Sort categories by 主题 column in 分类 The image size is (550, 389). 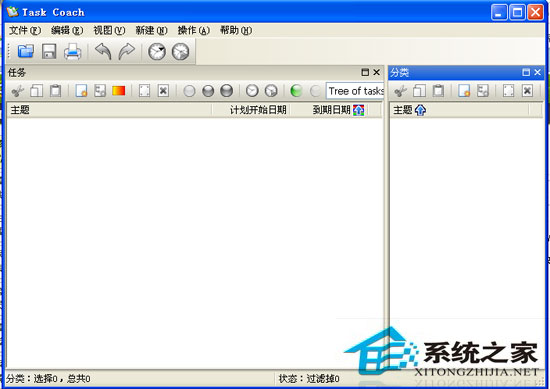point(459,110)
